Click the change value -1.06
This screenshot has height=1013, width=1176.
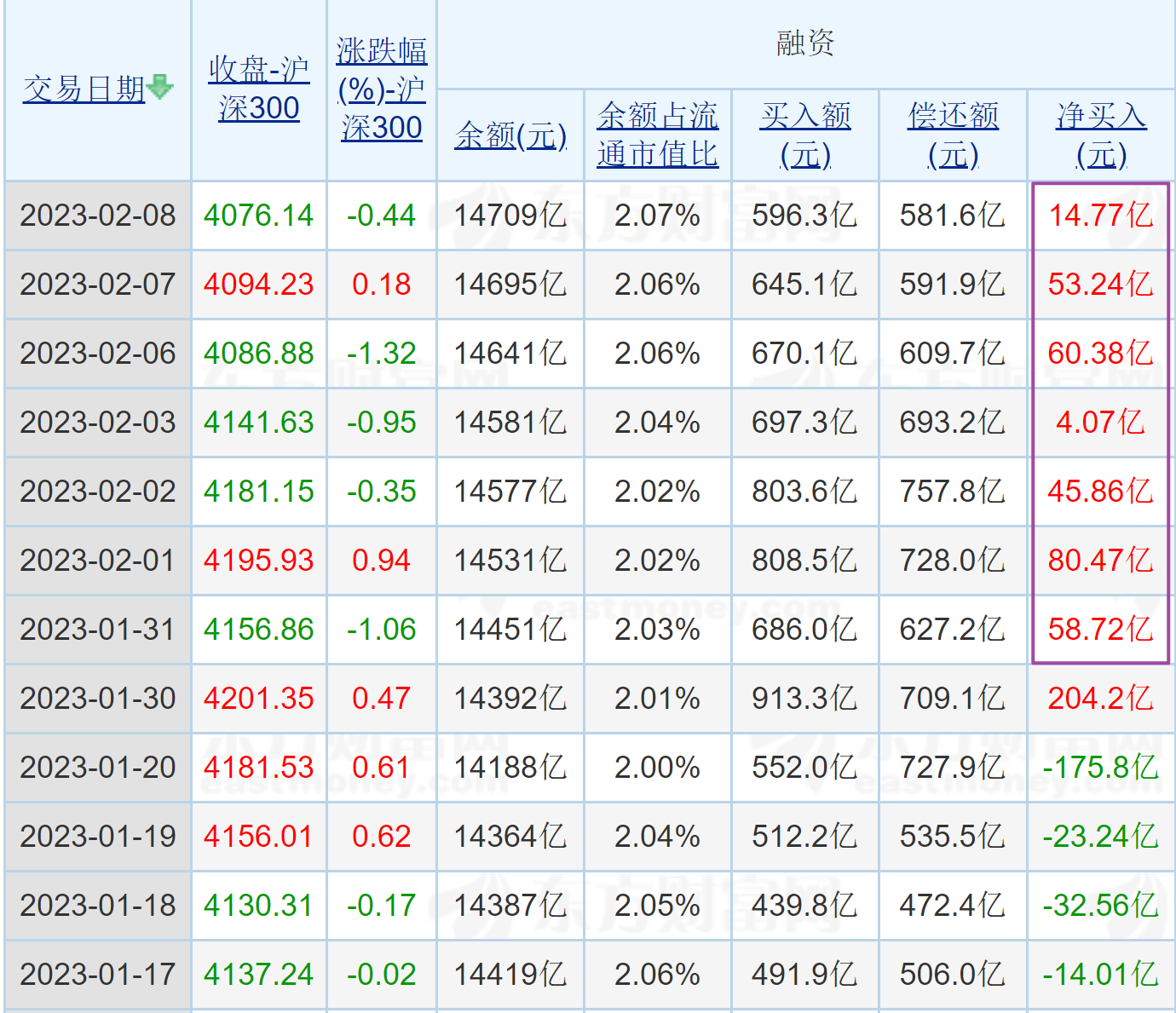(x=382, y=630)
